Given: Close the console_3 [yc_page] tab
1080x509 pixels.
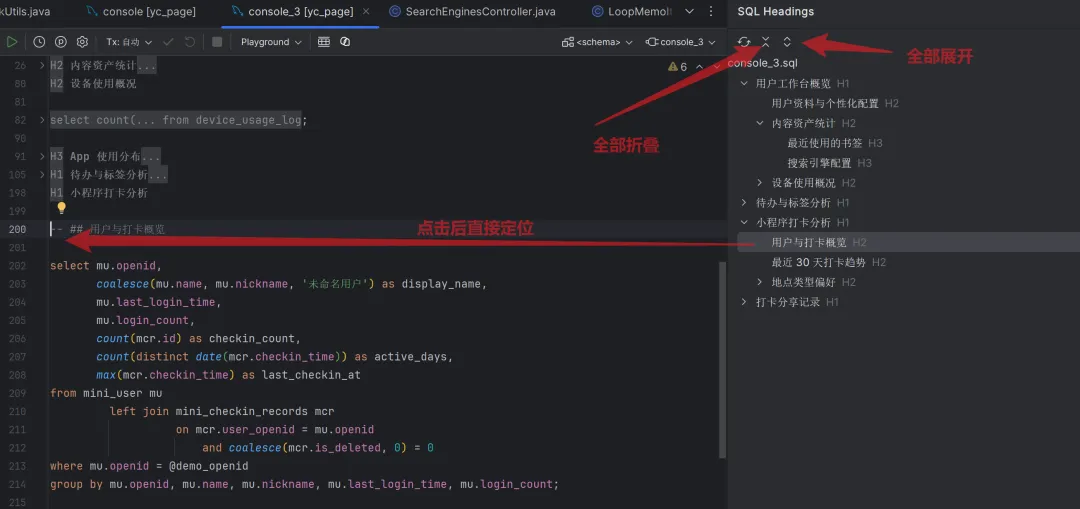Looking at the screenshot, I should tap(365, 12).
